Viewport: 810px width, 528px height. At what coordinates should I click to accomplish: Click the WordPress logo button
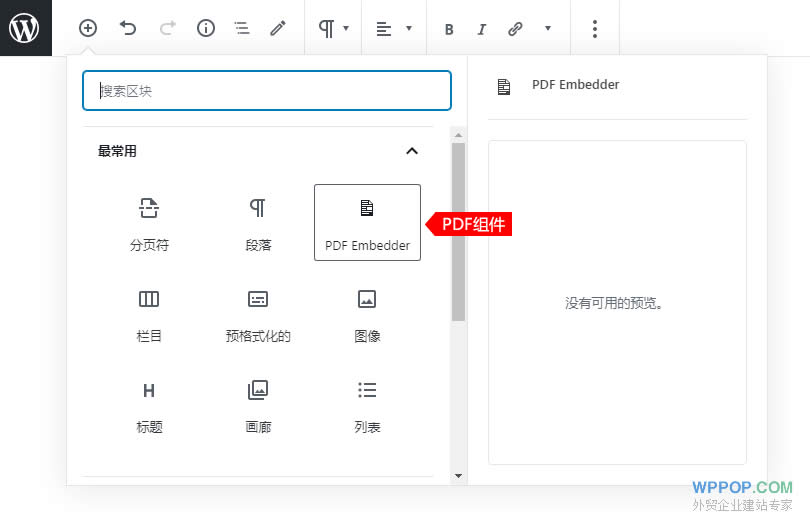(x=25, y=28)
